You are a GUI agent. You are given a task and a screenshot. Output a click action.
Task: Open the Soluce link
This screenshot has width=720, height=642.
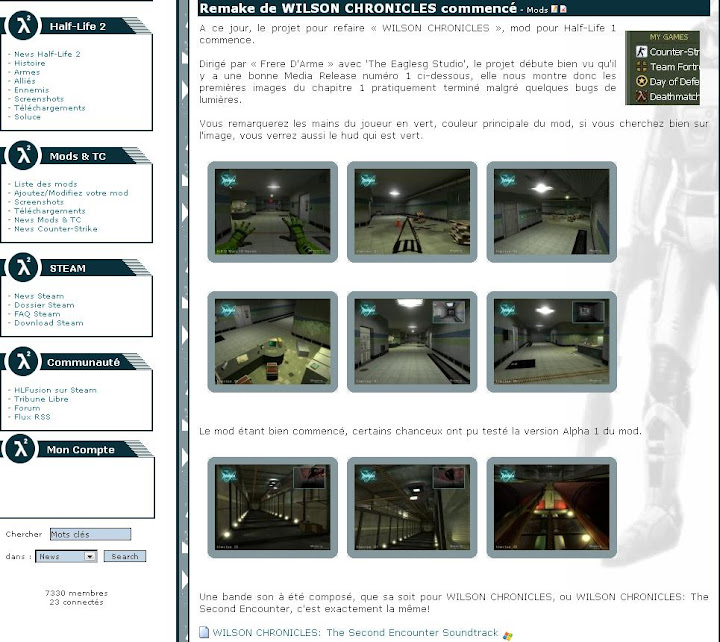coord(28,117)
